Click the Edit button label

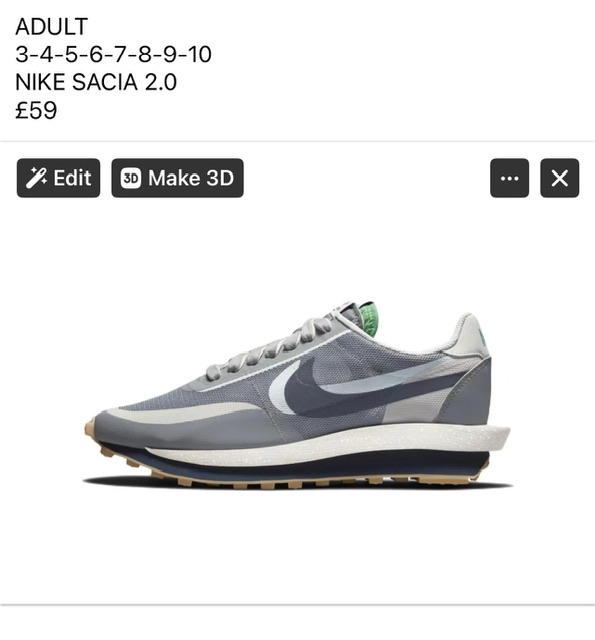(x=72, y=178)
